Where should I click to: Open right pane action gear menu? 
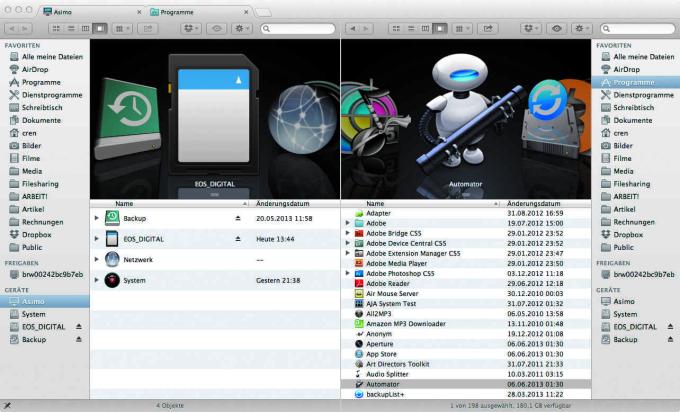(581, 29)
